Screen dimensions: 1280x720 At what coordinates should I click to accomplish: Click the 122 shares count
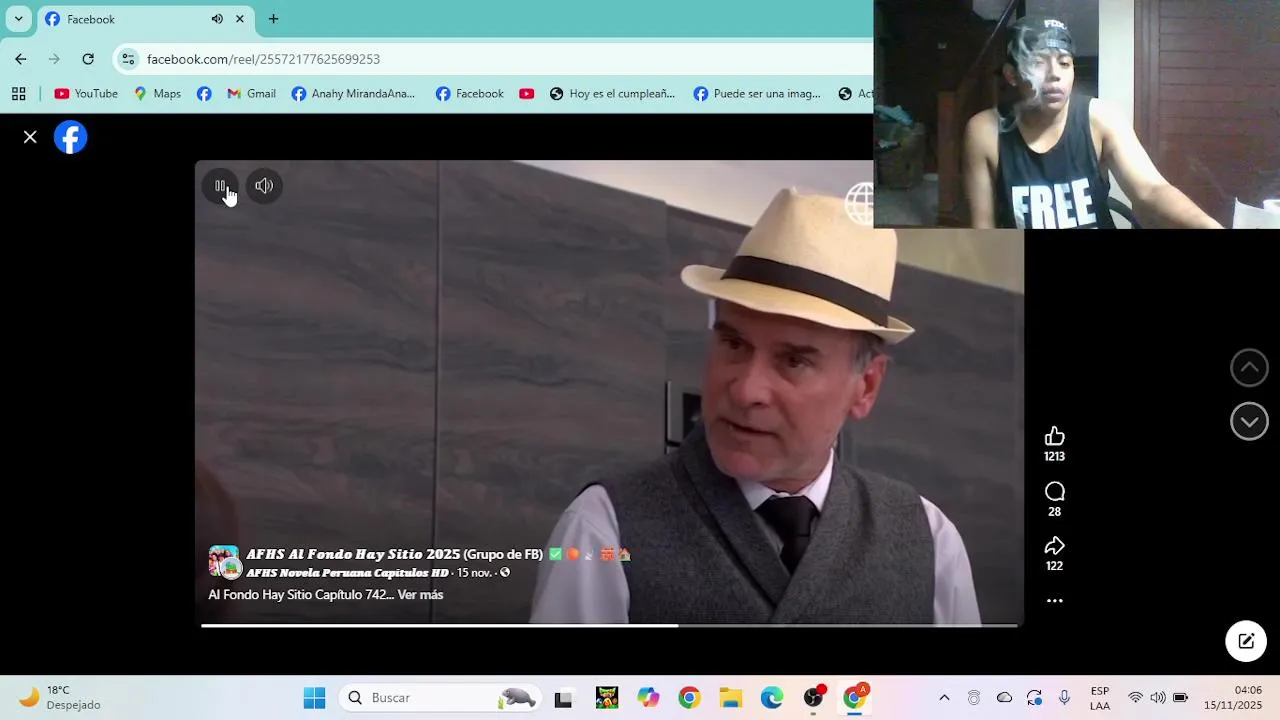point(1054,566)
